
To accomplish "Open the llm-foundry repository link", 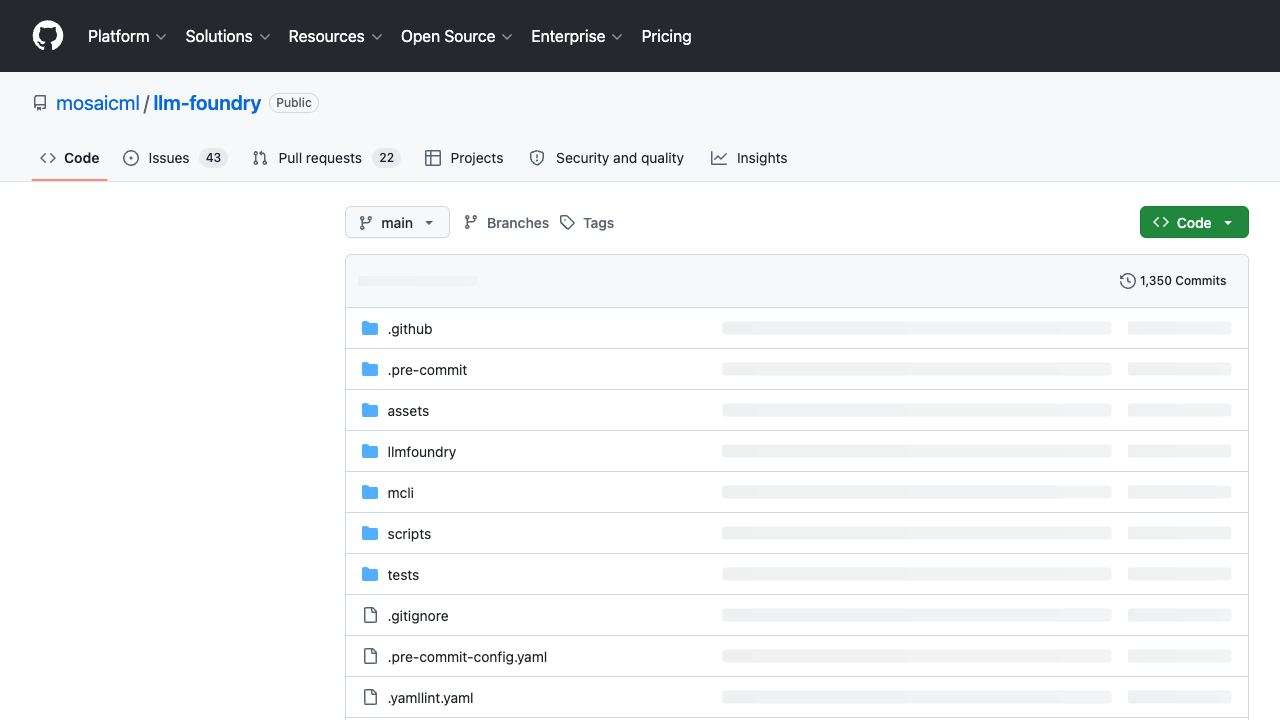I will [x=207, y=103].
